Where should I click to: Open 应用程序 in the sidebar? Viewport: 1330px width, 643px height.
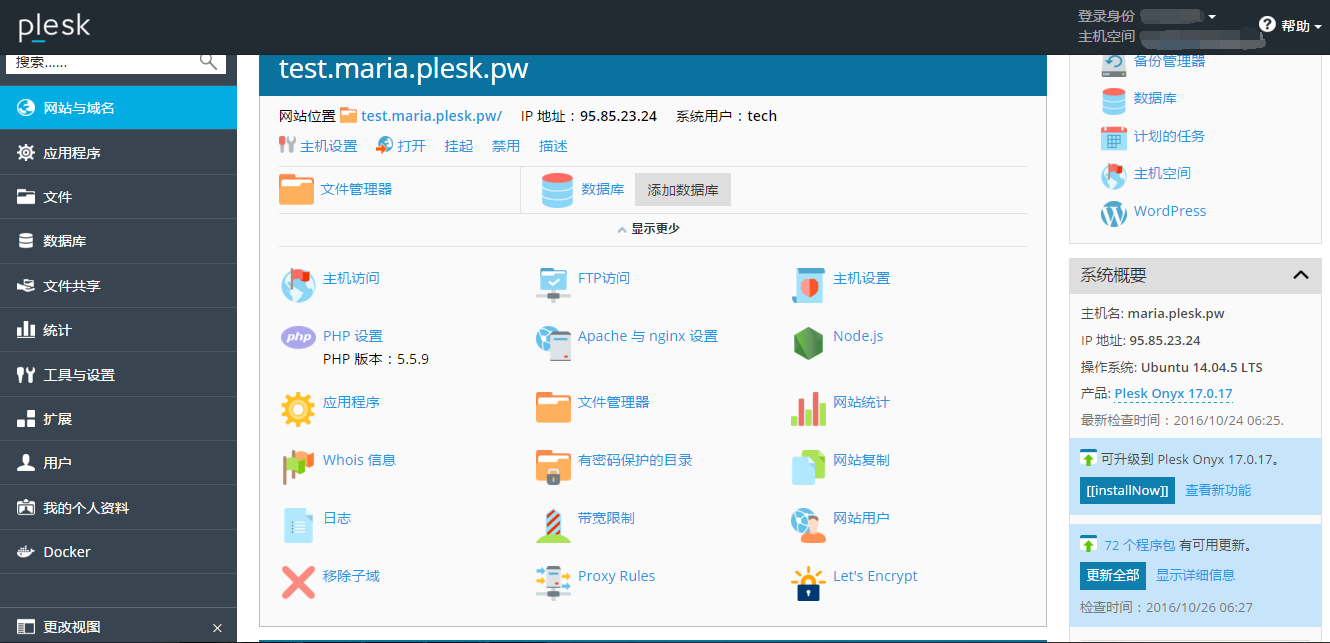tap(118, 153)
